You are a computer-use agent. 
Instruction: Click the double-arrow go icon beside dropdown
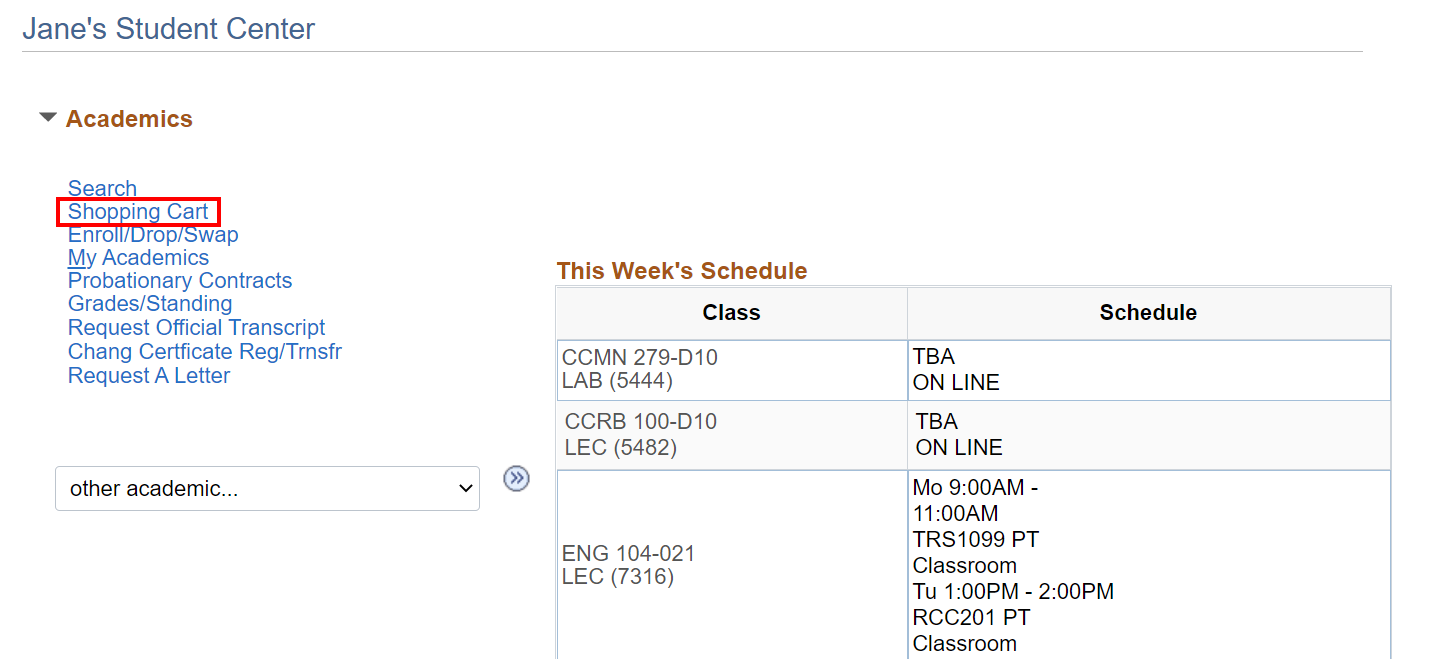[516, 478]
